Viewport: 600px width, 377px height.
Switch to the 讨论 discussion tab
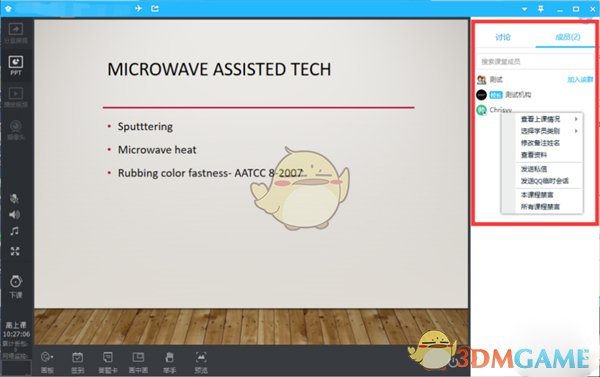click(503, 37)
